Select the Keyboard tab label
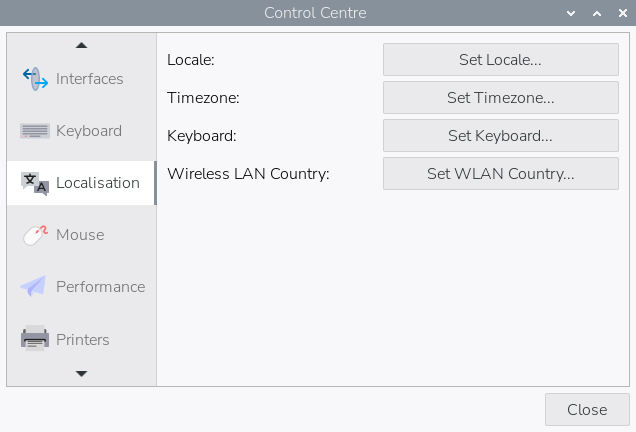The width and height of the screenshot is (636, 432). click(x=89, y=131)
